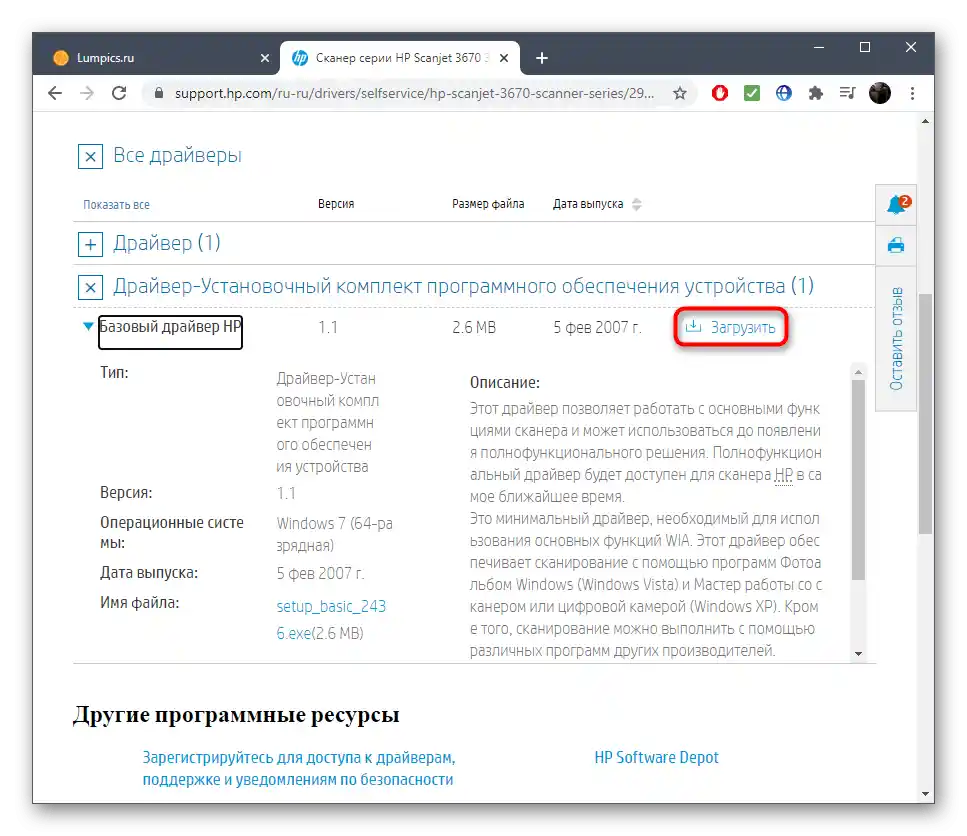Collapse the Все драйверы section
Screen dimensions: 967x836
pos(90,157)
